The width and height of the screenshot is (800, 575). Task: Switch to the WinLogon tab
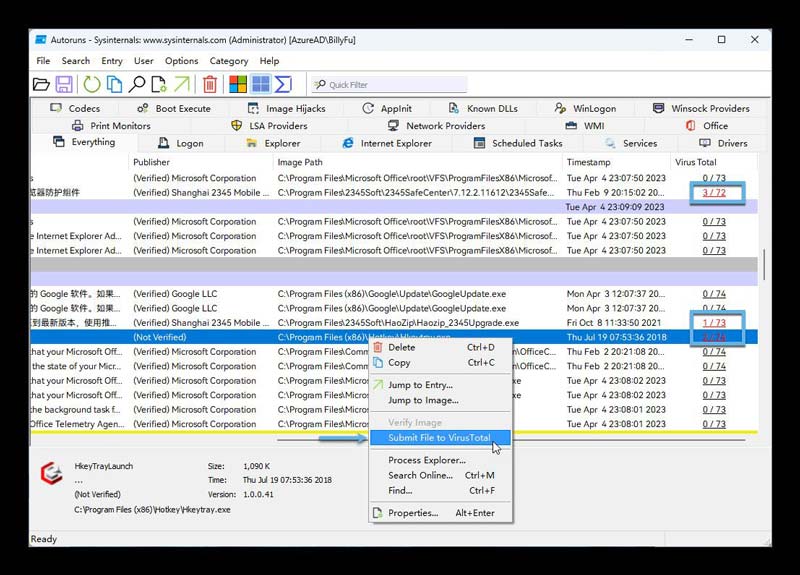pos(585,108)
